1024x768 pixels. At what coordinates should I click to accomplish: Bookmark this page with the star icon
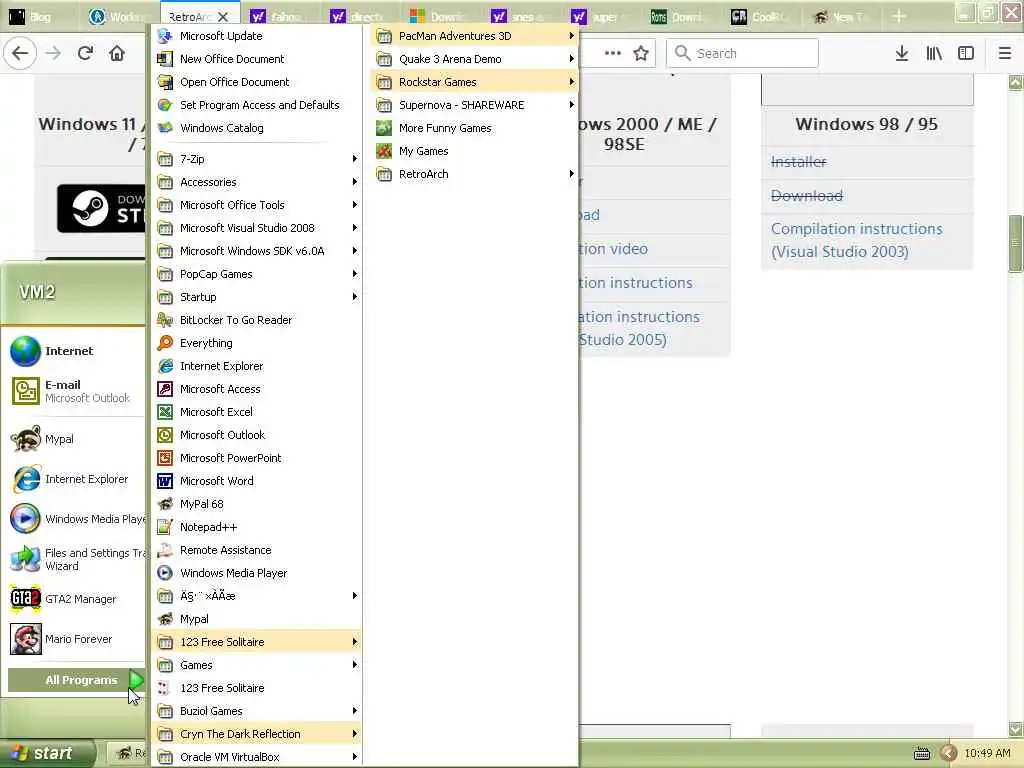pos(641,53)
